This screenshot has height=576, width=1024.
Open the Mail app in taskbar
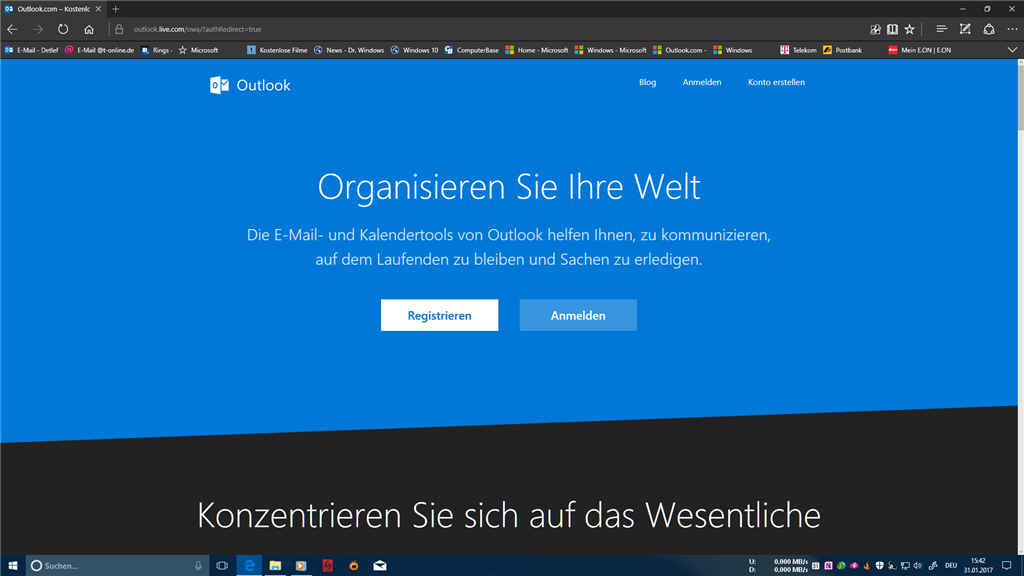[379, 566]
